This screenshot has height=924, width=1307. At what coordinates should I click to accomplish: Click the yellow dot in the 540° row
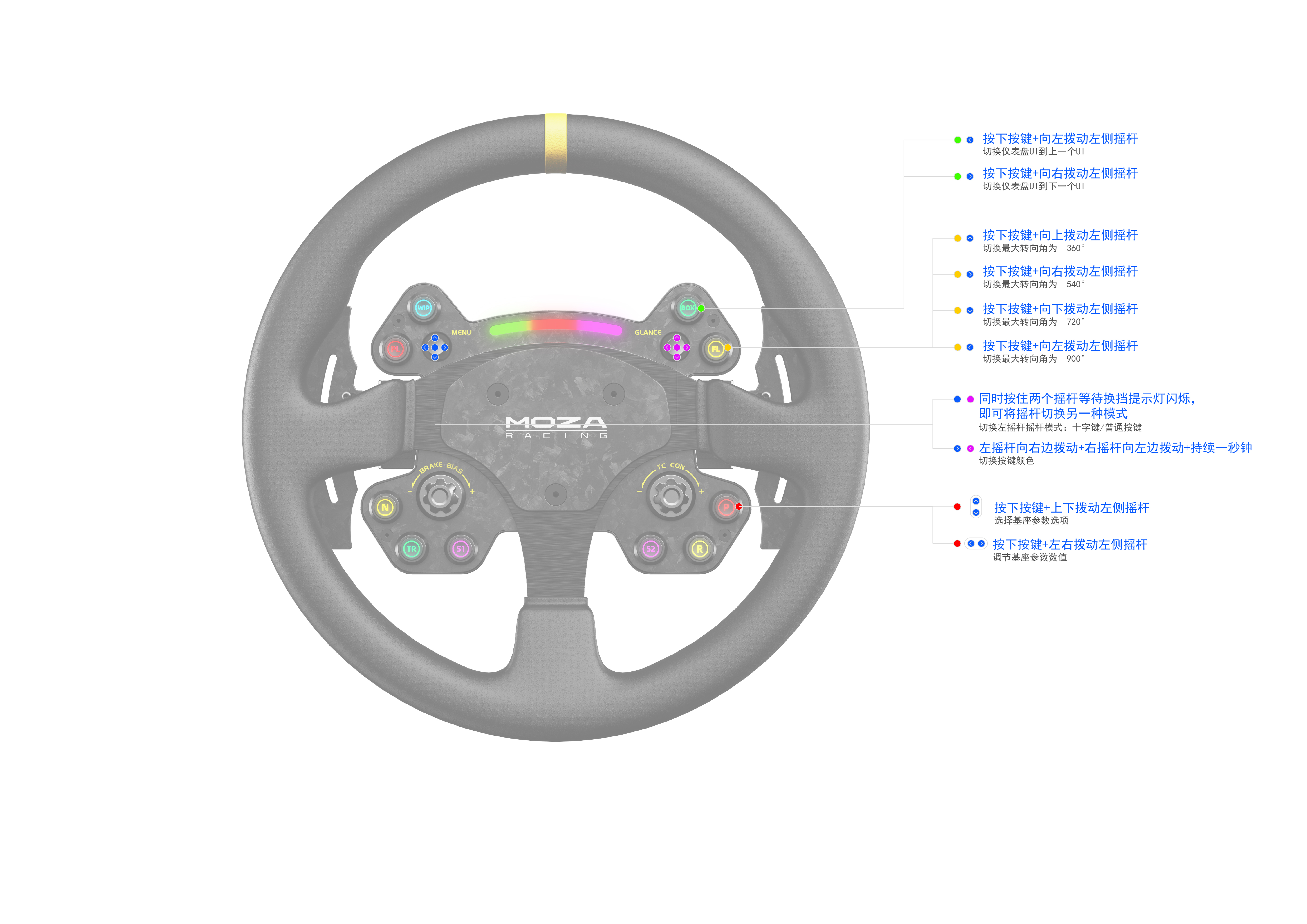[x=957, y=274]
